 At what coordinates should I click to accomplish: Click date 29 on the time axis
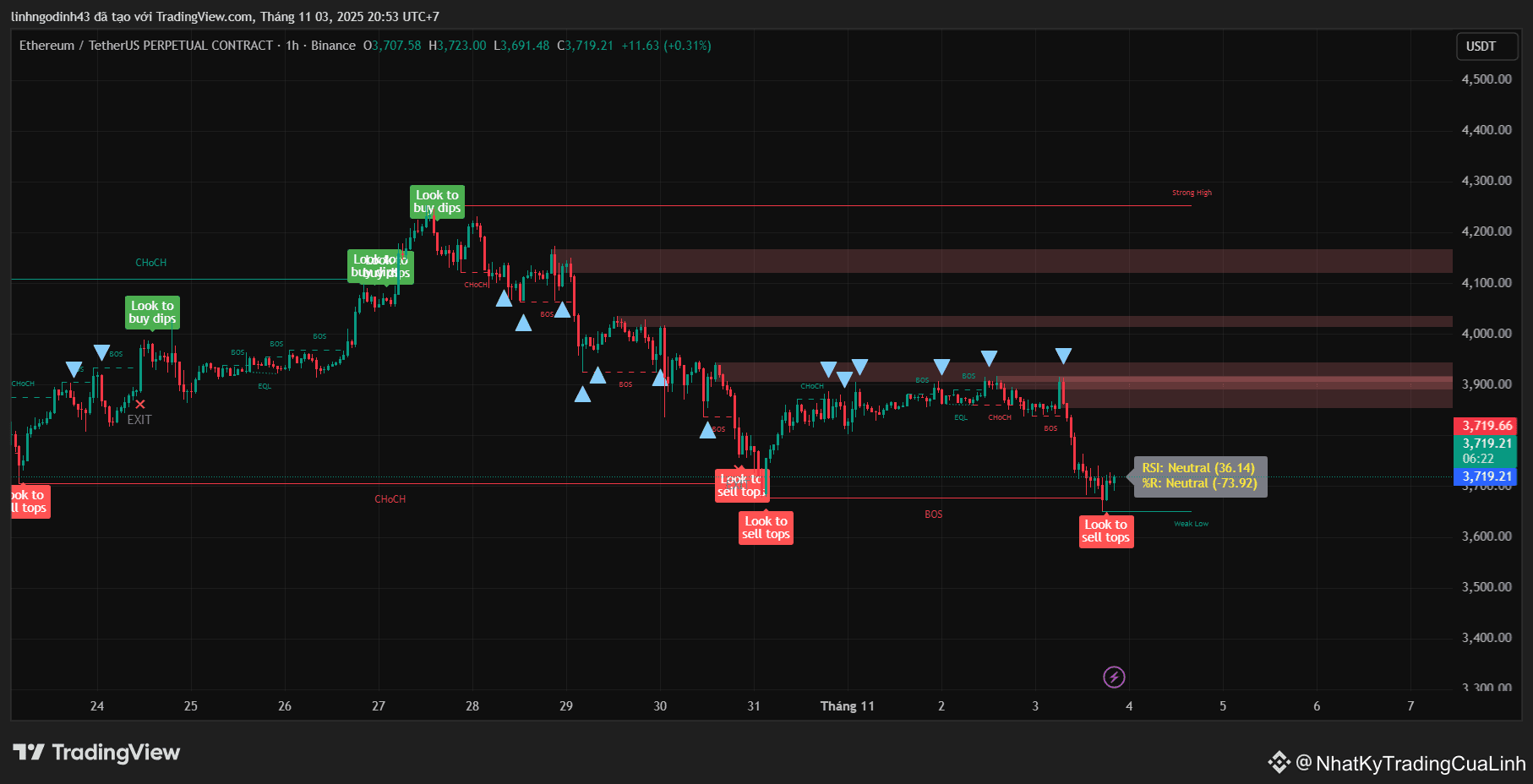pos(566,706)
